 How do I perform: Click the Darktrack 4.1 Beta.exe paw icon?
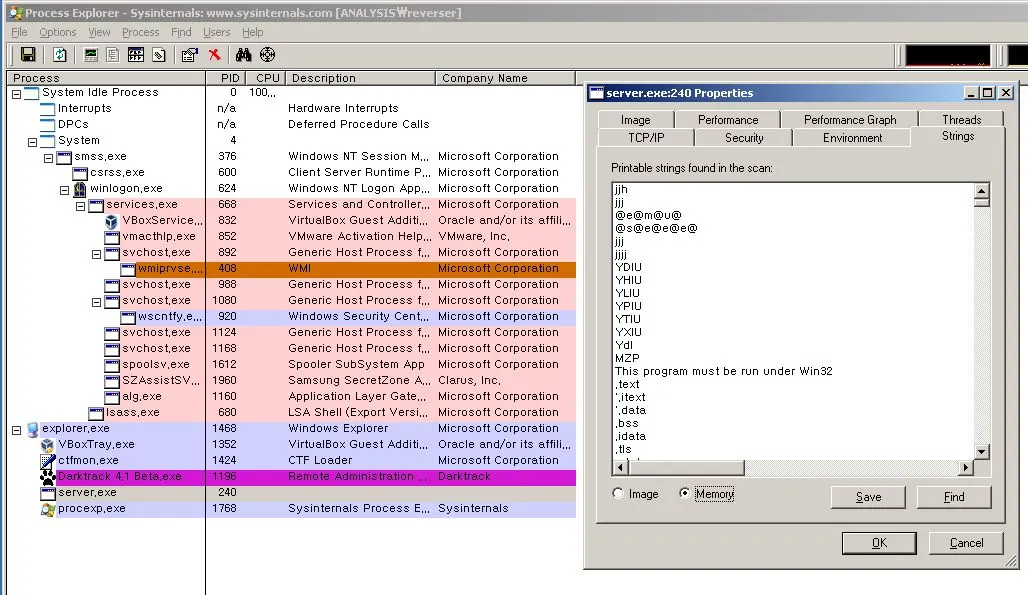coord(48,476)
